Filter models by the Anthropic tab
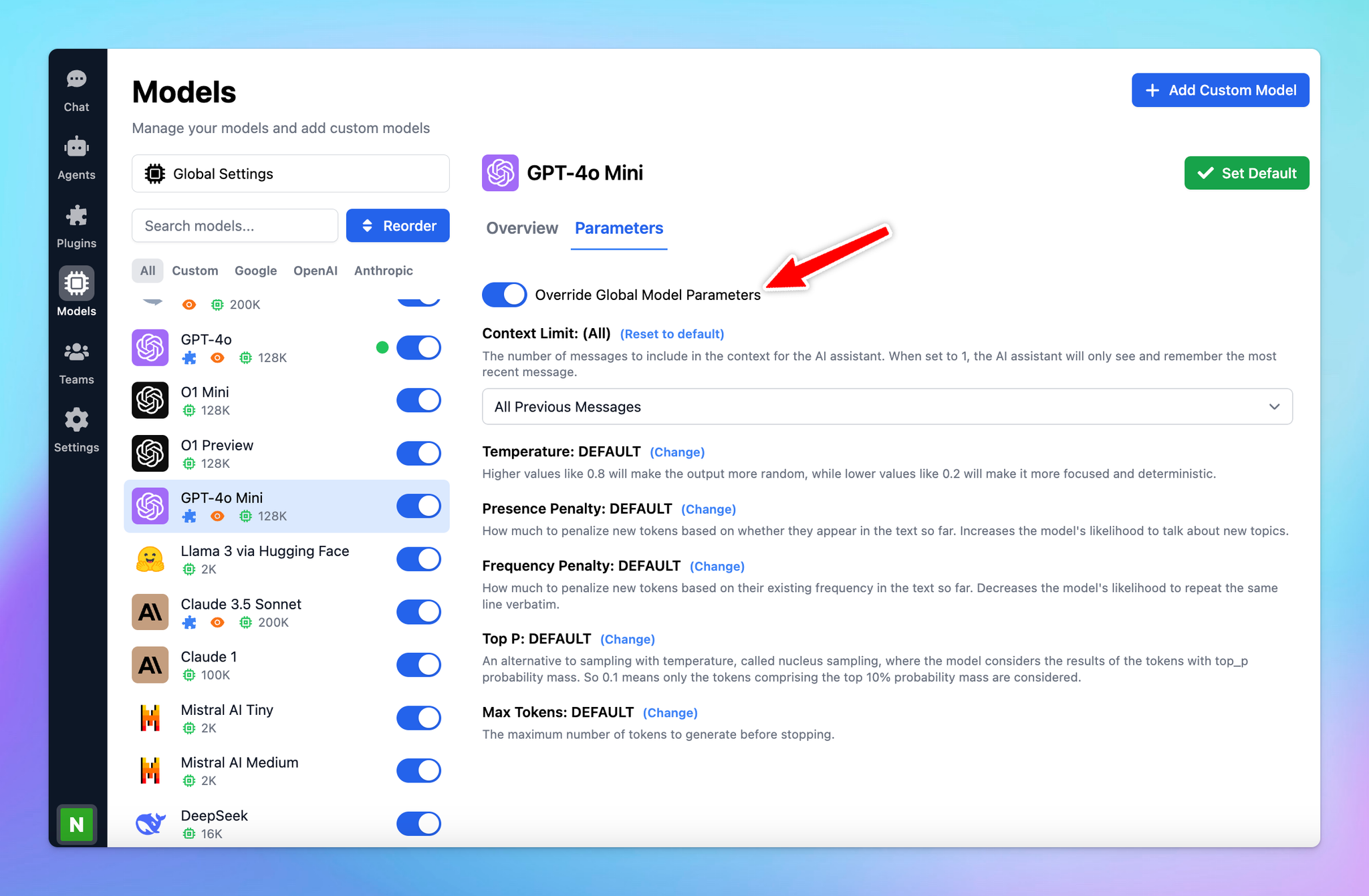Image resolution: width=1369 pixels, height=896 pixels. [x=384, y=271]
